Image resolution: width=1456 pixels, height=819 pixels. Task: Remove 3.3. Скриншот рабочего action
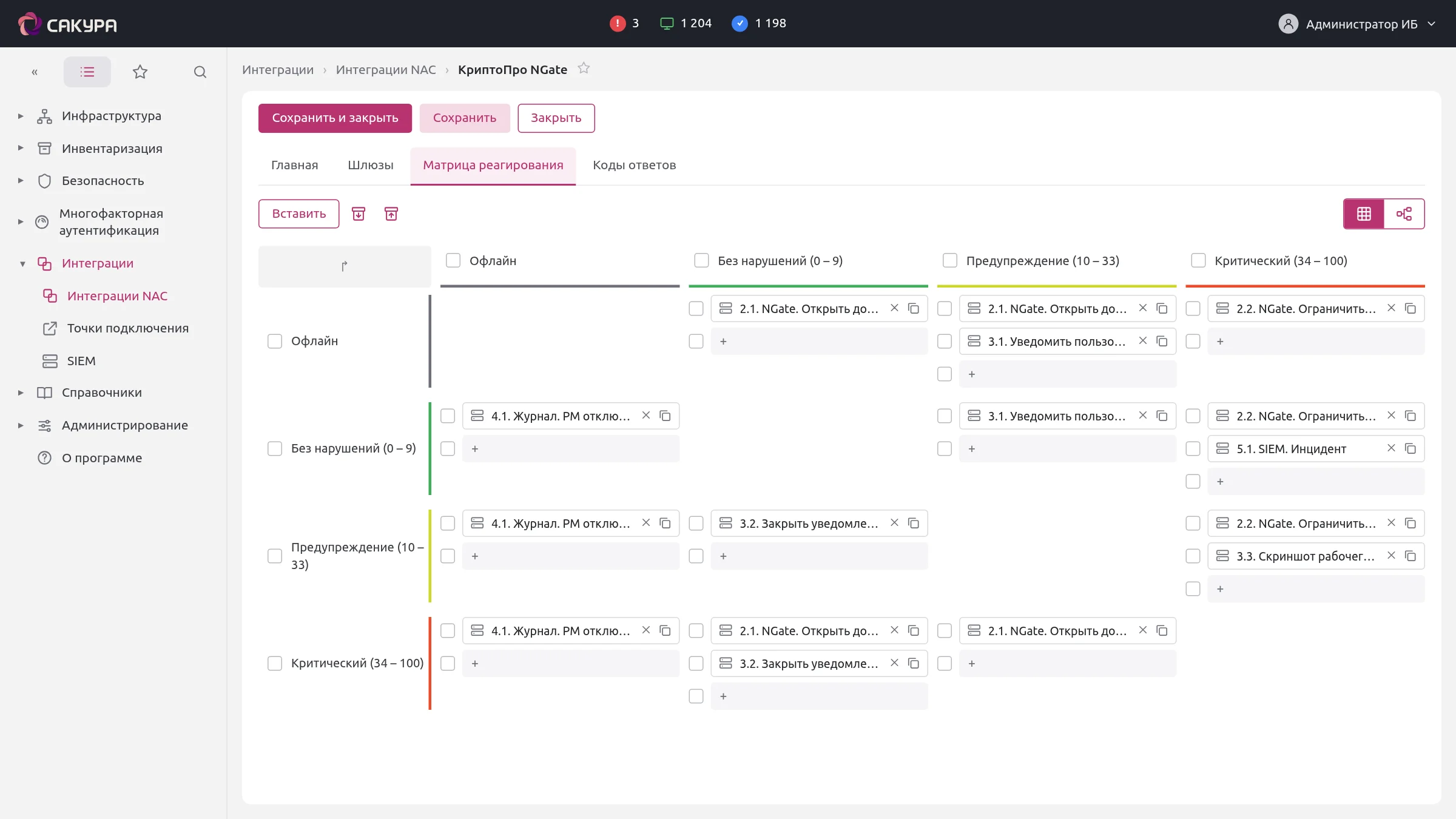(x=1391, y=556)
